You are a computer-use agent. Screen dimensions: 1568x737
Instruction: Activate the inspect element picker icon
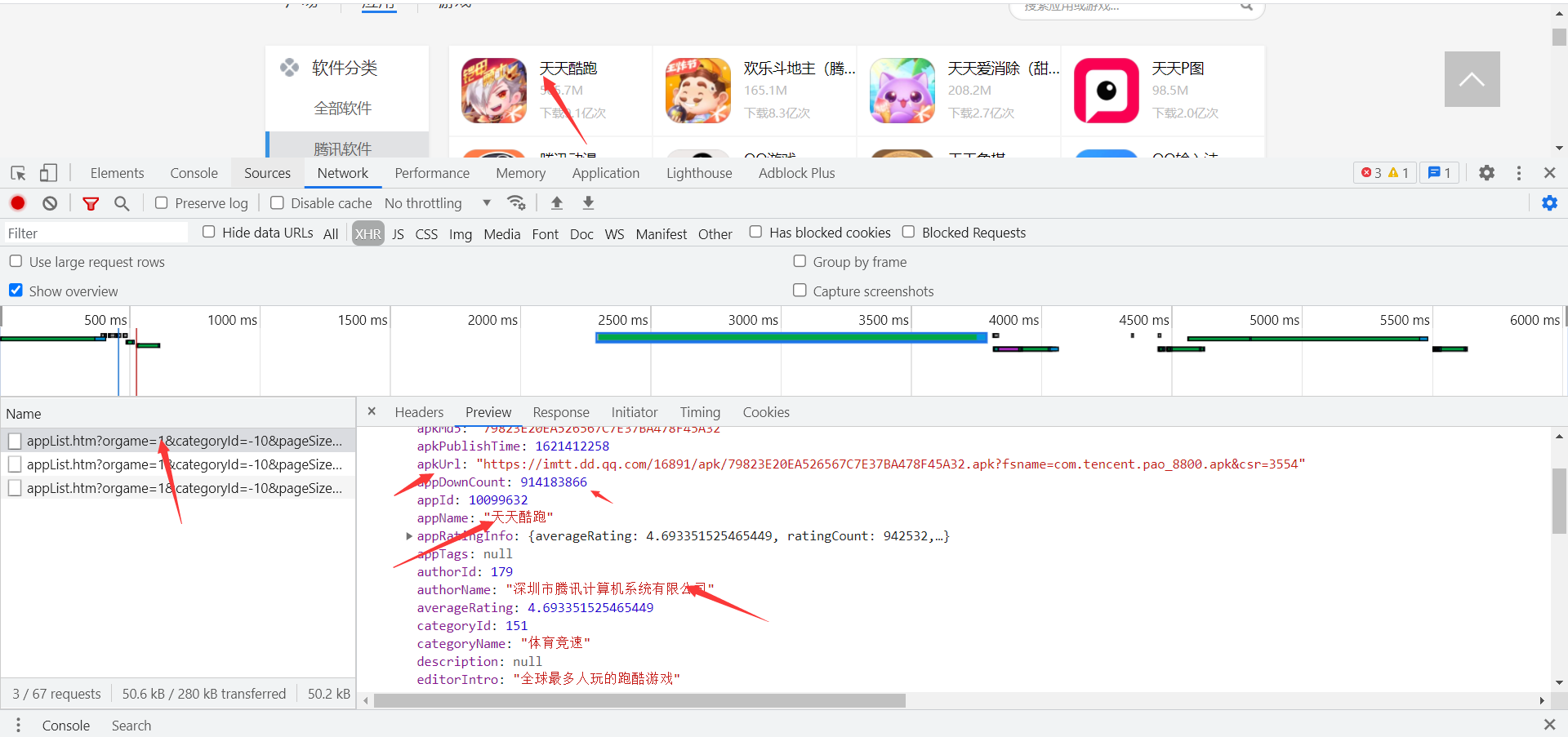[18, 173]
